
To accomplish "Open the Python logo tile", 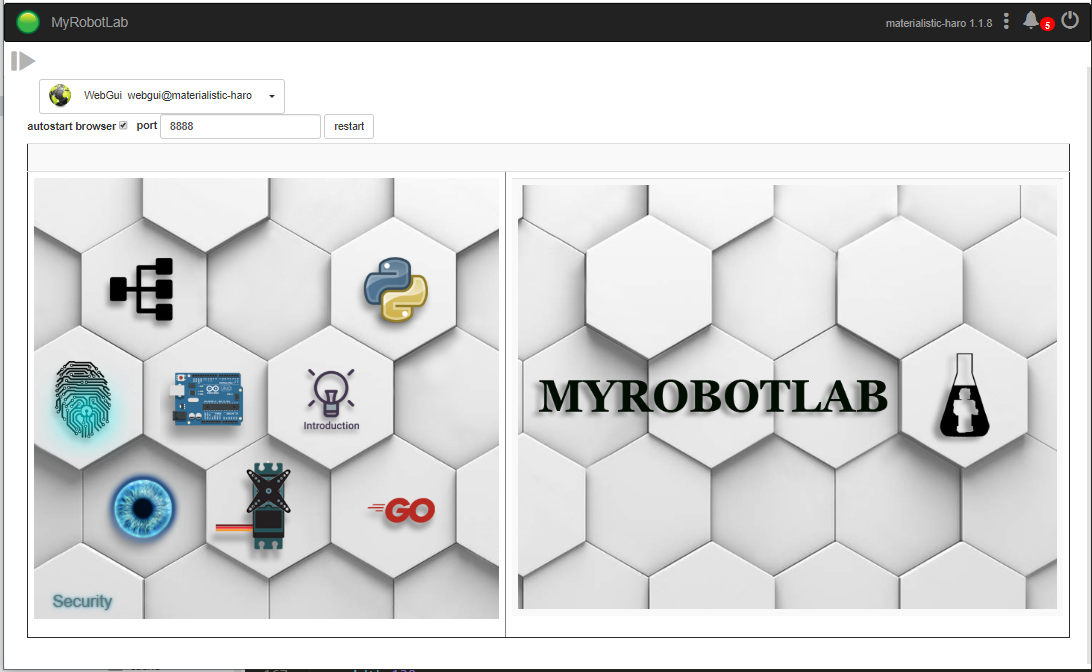I will point(396,289).
